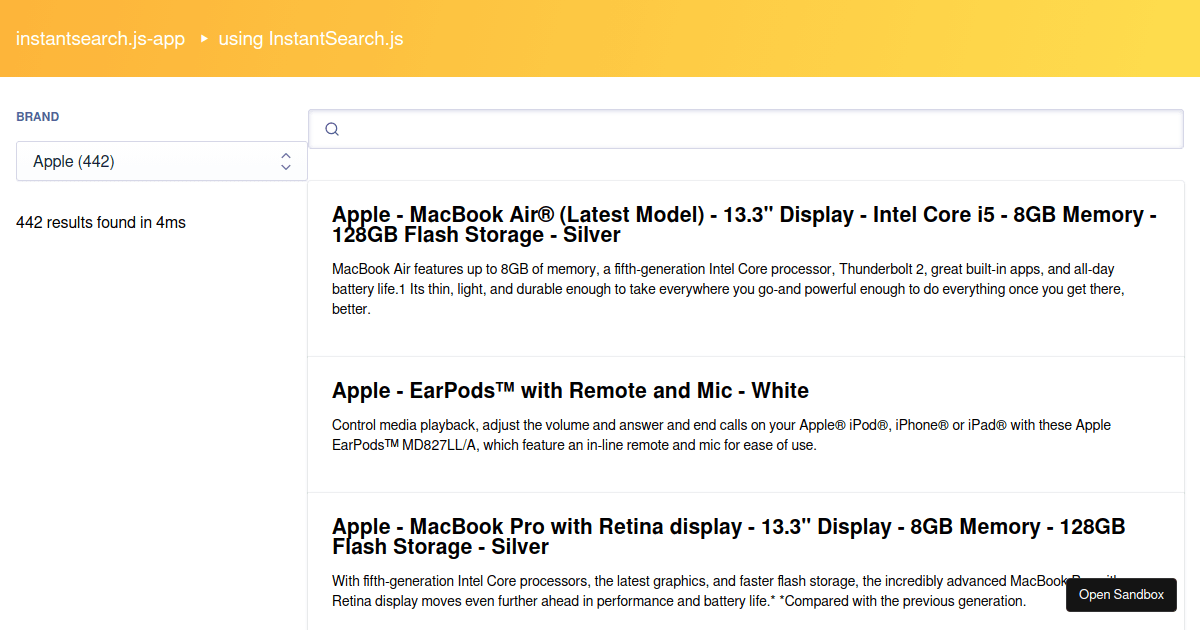Click the triangle separator icon in header

(204, 39)
